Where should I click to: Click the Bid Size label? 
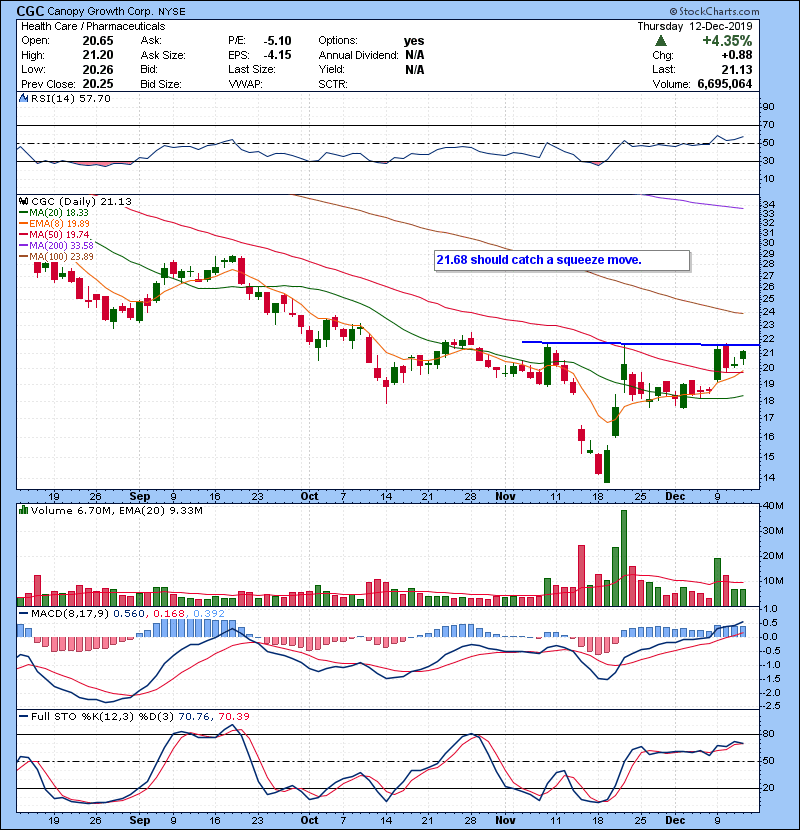[161, 84]
